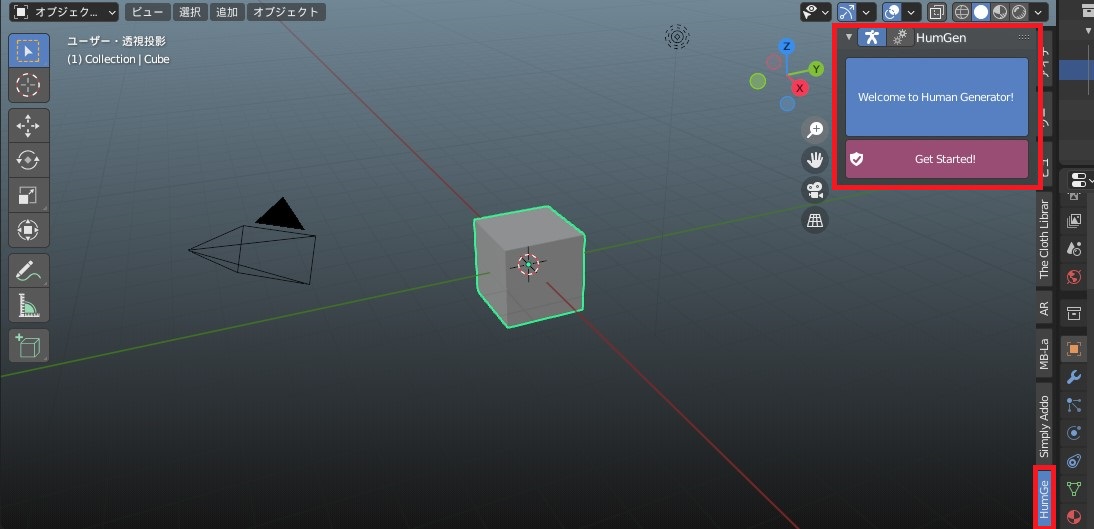The width and height of the screenshot is (1094, 529).
Task: Select the Measure ruler tool
Action: [x=29, y=305]
